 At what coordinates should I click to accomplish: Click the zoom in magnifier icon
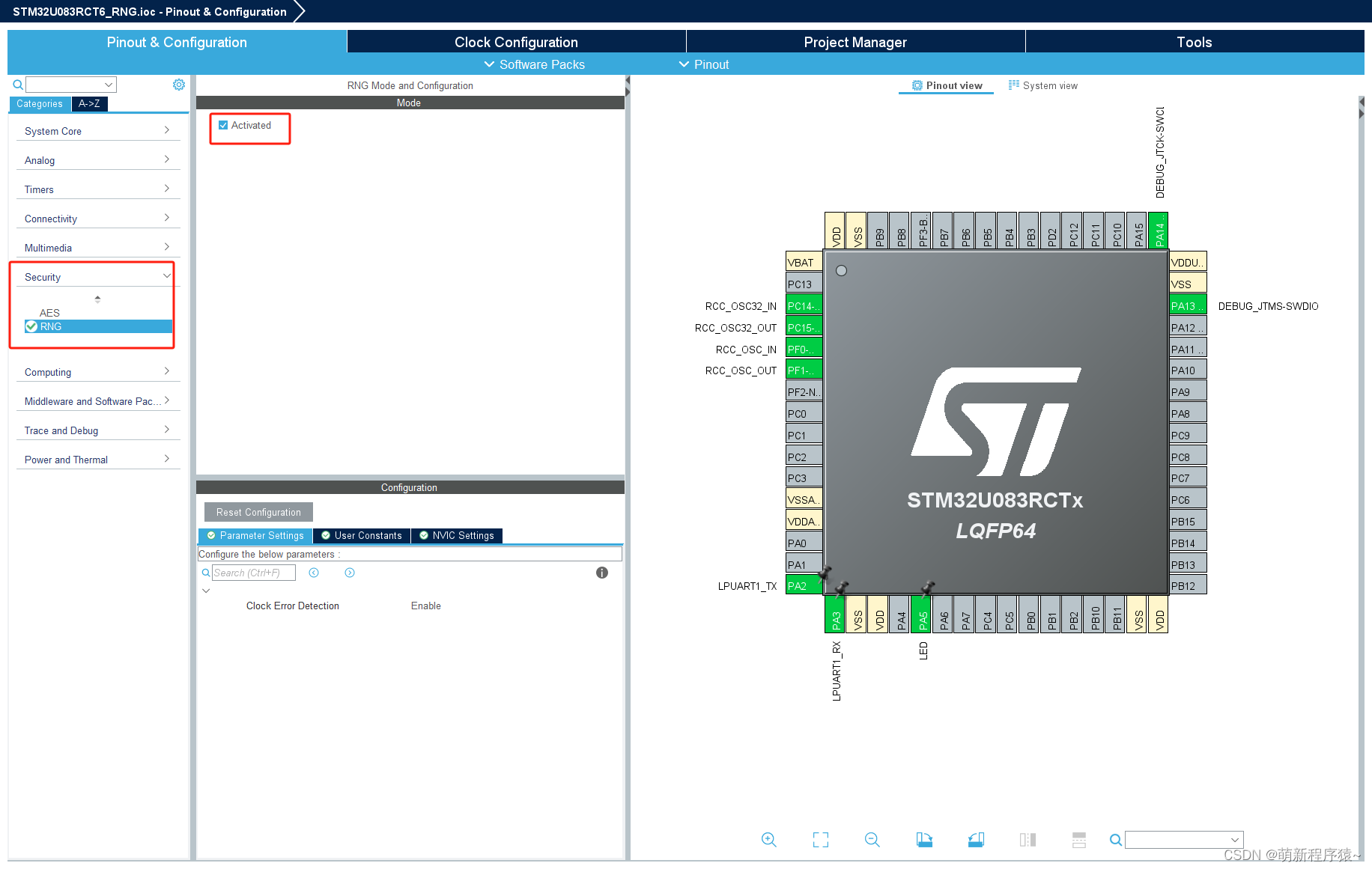[x=769, y=840]
